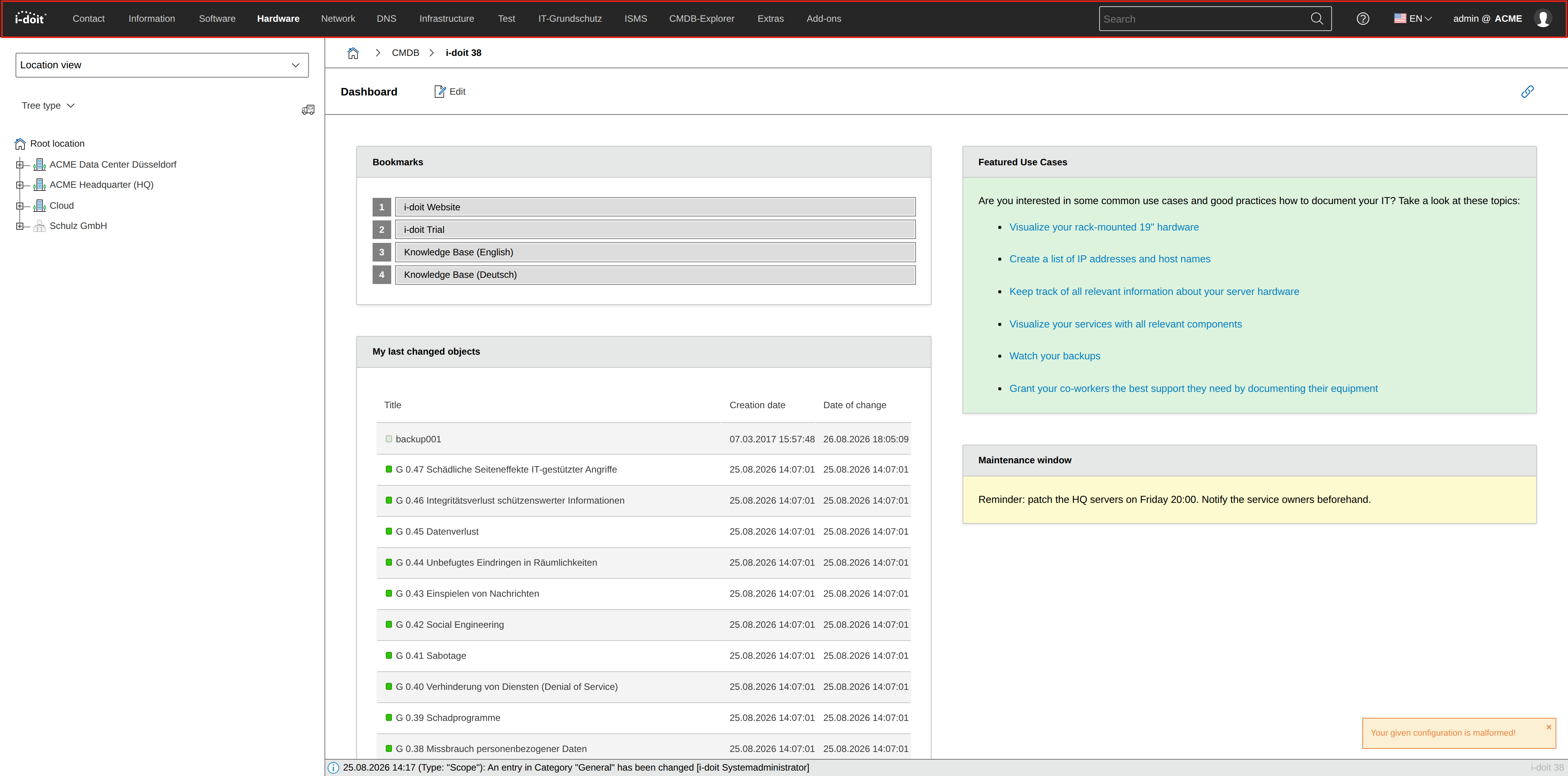Open the CMDB-Explorer menu
The width and height of the screenshot is (1568, 776).
coord(702,18)
